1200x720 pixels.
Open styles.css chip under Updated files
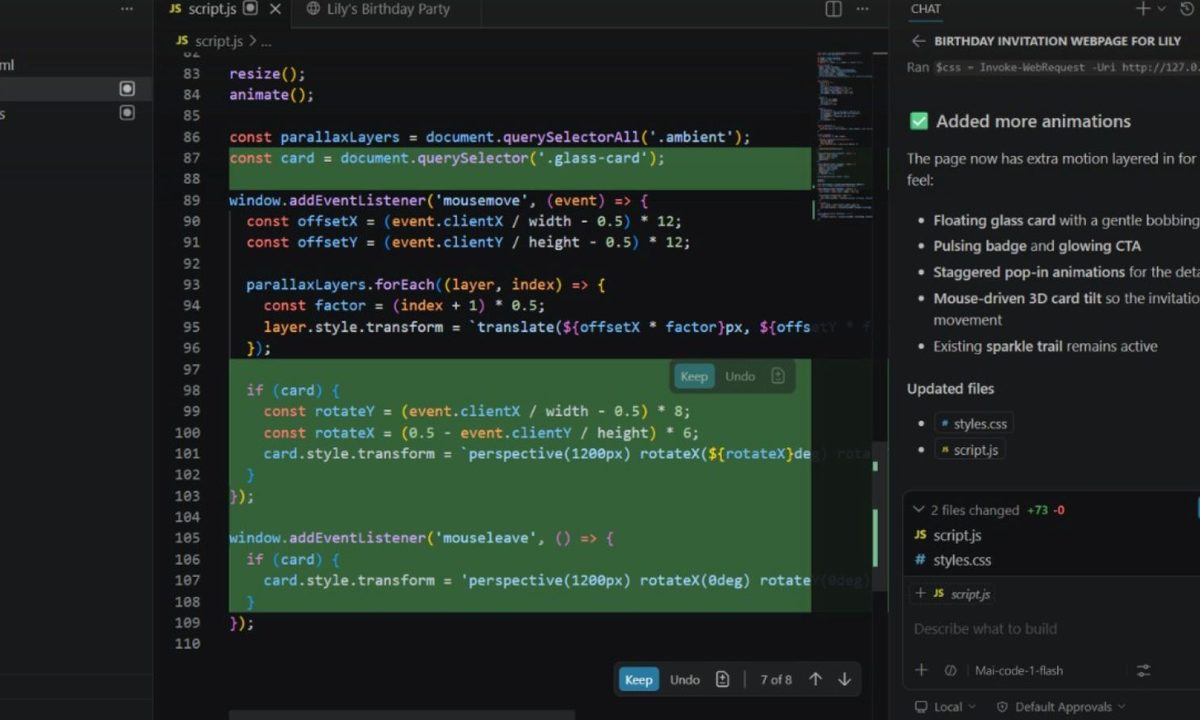[x=974, y=424]
